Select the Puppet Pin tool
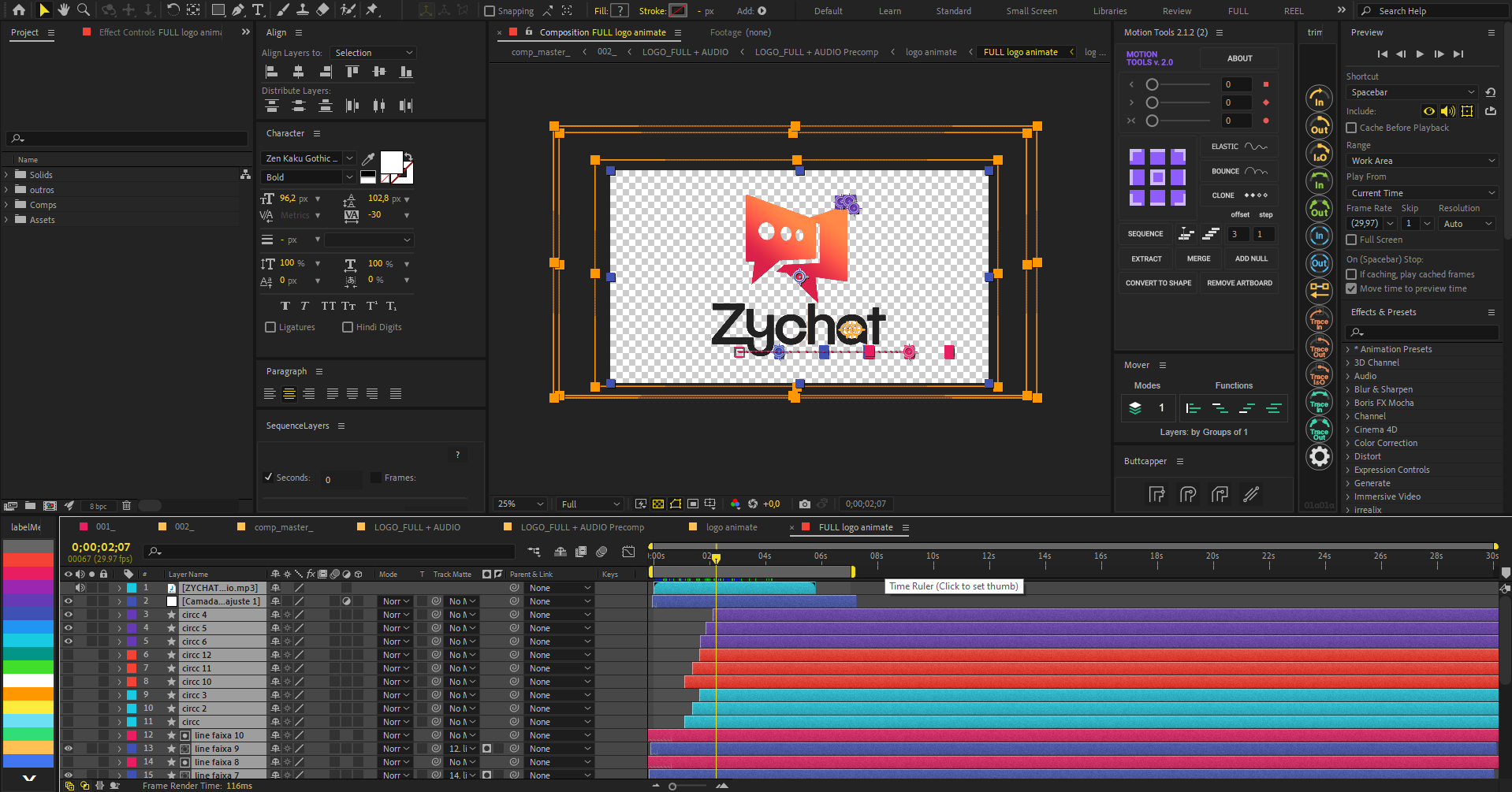1512x792 pixels. [372, 10]
